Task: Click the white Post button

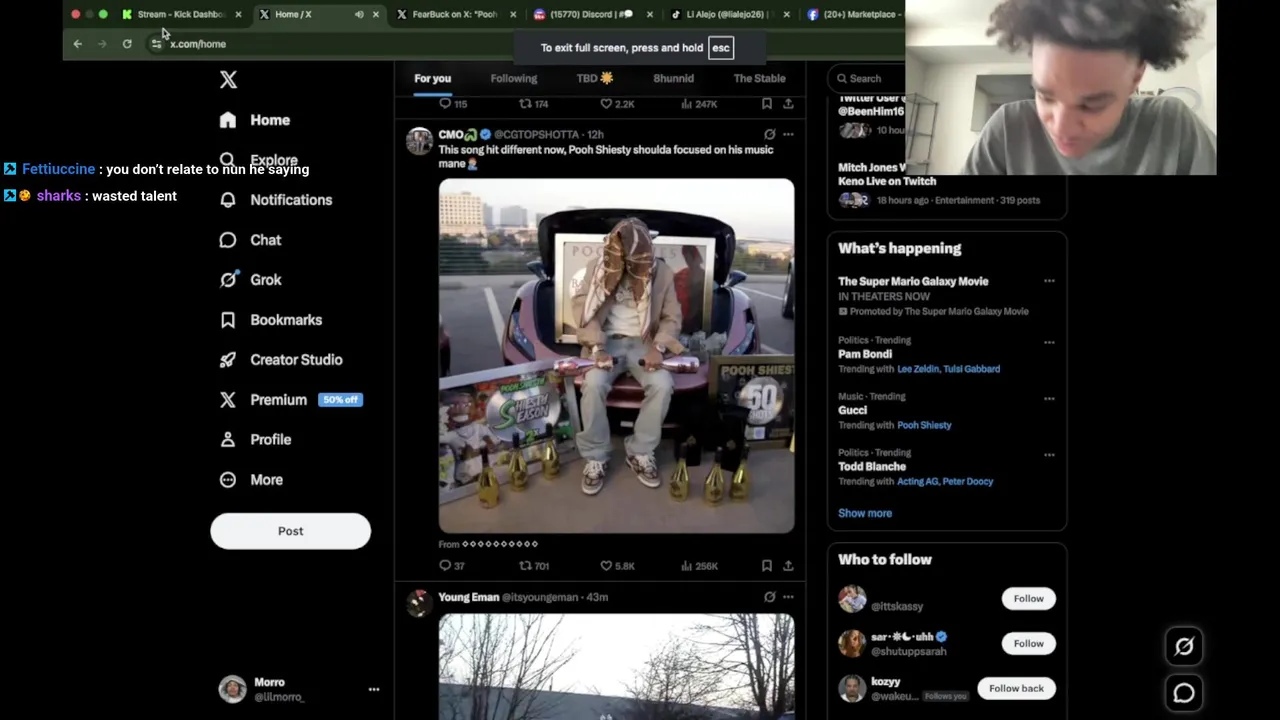Action: pos(290,531)
